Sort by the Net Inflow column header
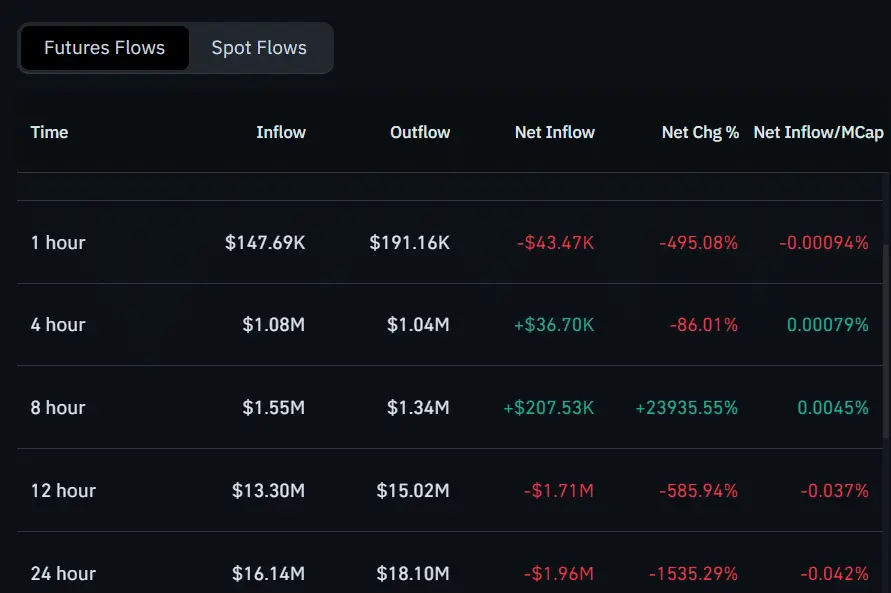Screen dimensions: 891x593 point(555,131)
